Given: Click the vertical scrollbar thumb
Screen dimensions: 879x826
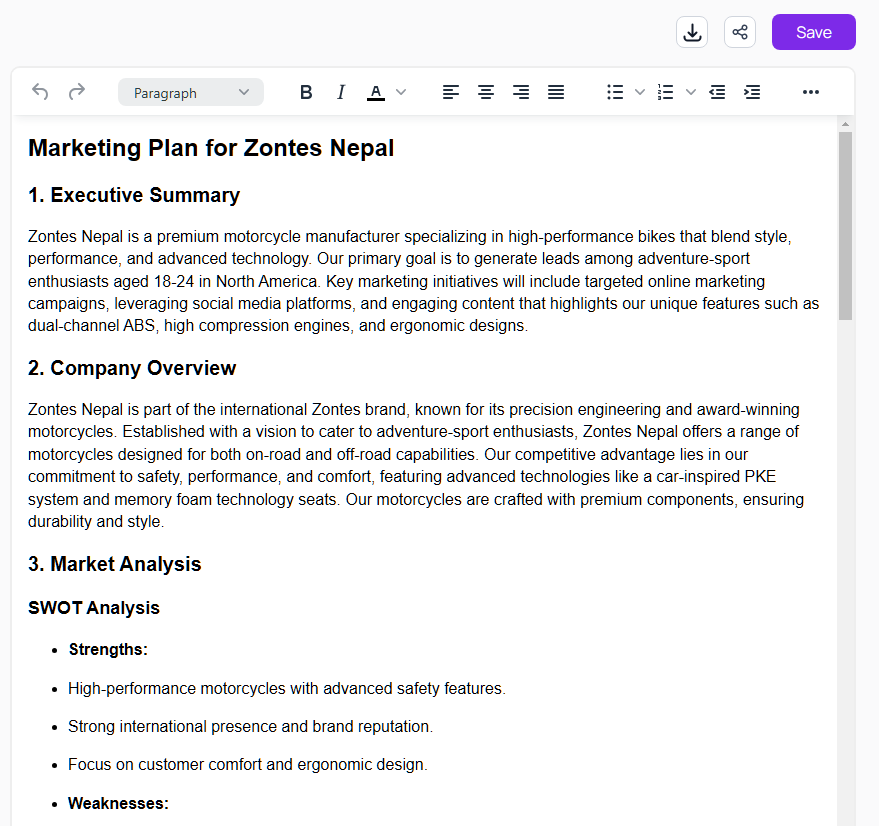Looking at the screenshot, I should (x=845, y=225).
